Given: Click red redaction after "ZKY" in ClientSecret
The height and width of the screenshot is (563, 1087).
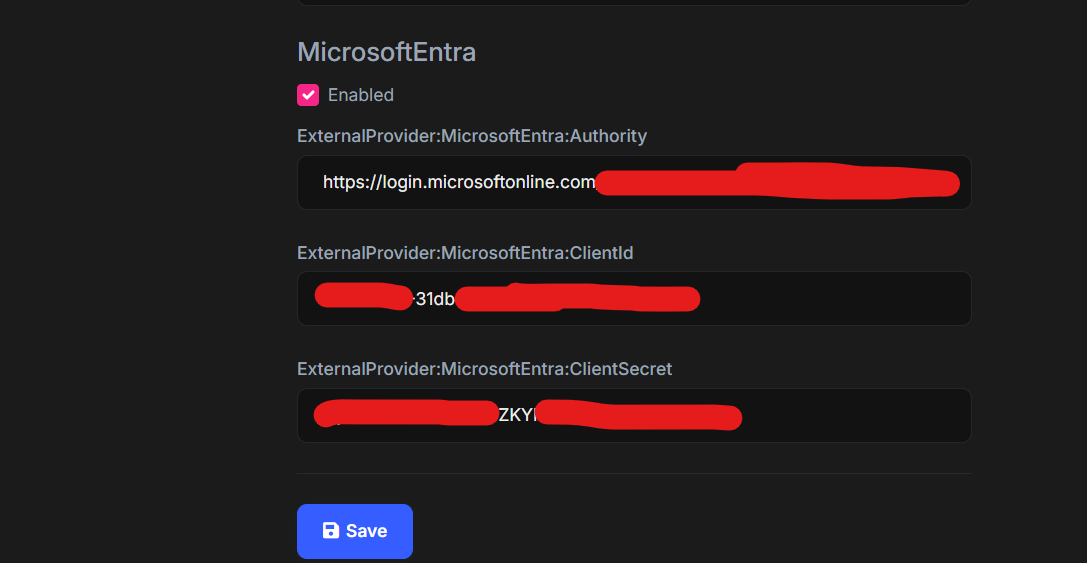Looking at the screenshot, I should (638, 415).
